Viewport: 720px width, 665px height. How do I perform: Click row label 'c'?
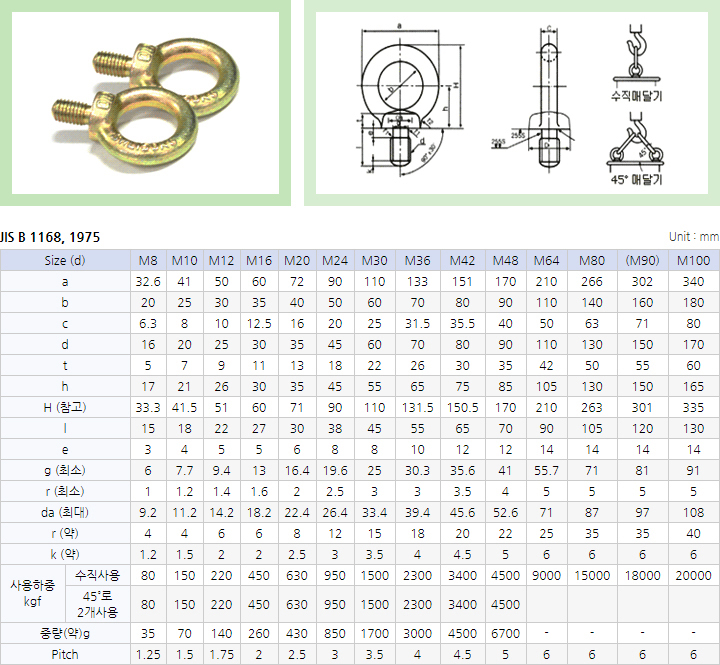click(x=65, y=324)
